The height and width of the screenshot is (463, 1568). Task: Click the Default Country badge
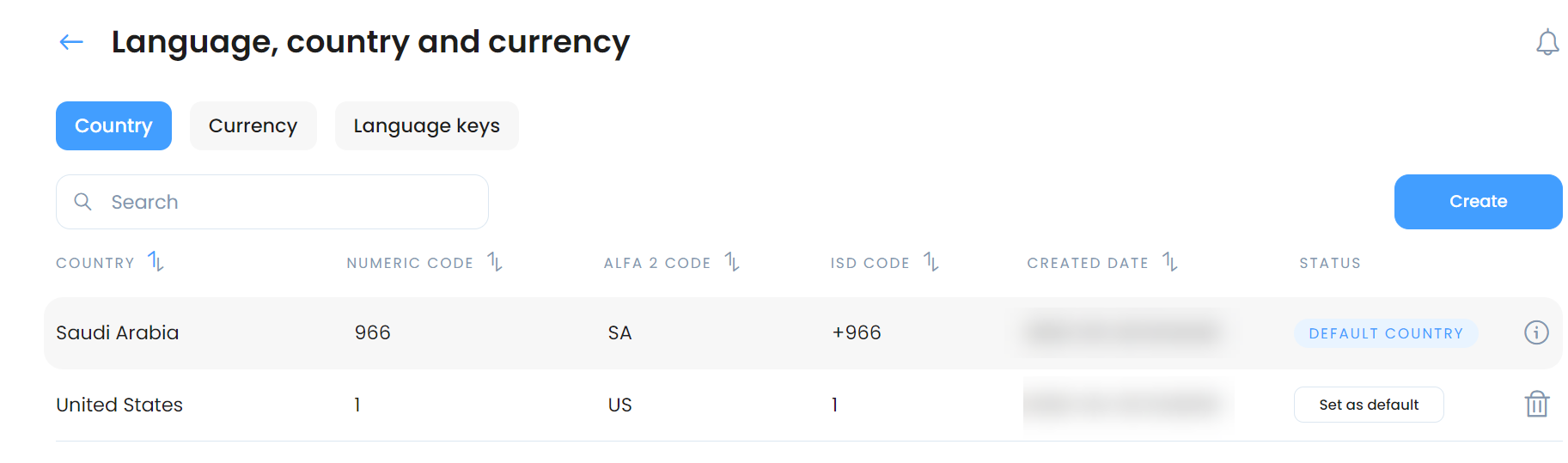click(x=1386, y=333)
